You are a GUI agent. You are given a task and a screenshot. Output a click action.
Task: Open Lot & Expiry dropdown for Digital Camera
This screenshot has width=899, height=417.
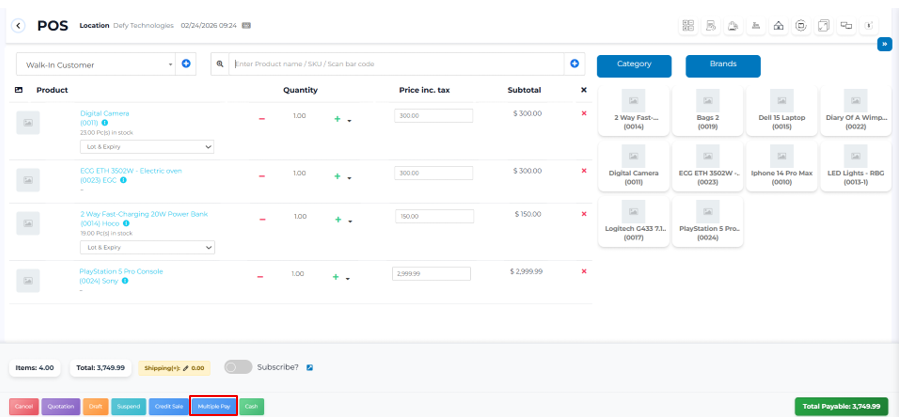point(147,147)
